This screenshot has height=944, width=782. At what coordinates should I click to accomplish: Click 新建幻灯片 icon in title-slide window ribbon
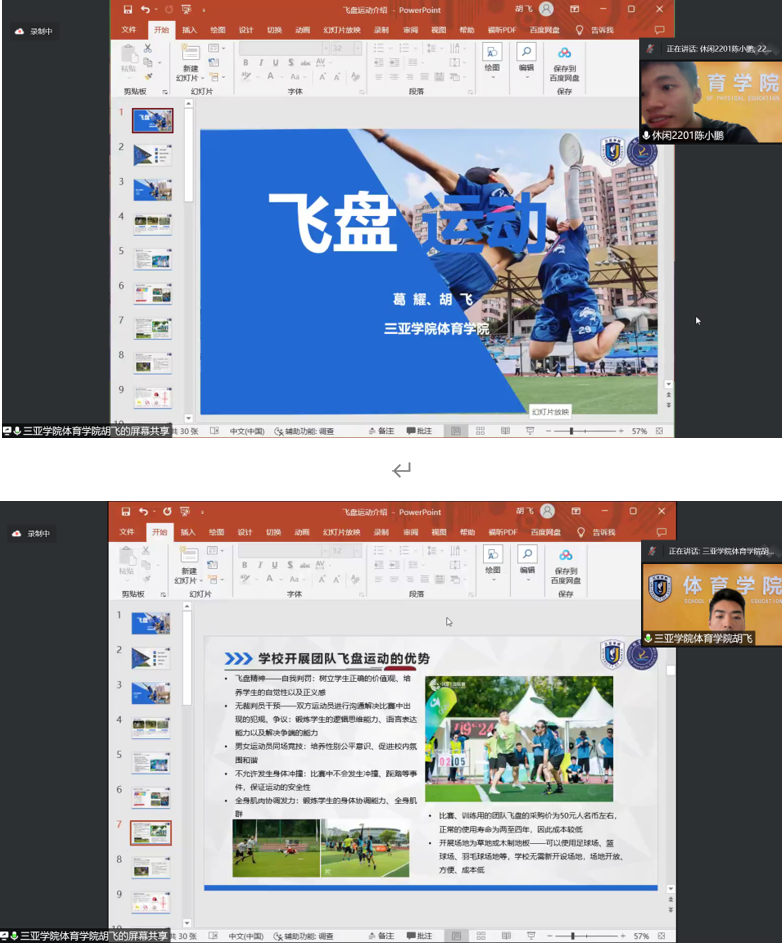pyautogui.click(x=190, y=52)
